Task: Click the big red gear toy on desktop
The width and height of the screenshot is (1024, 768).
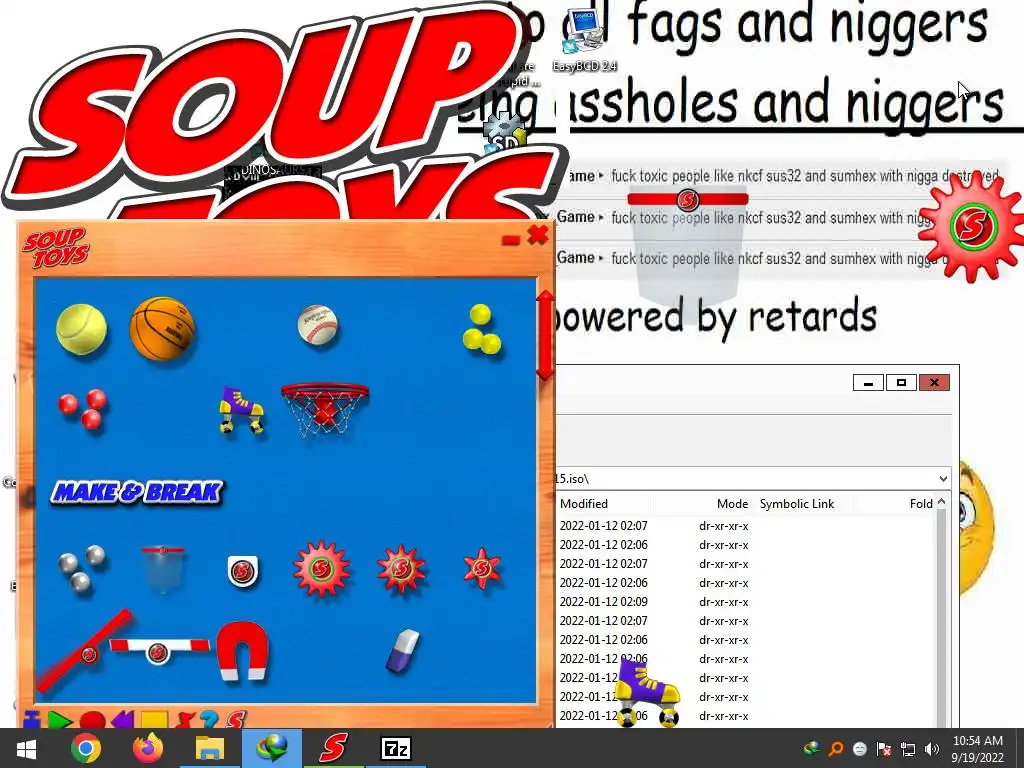Action: [973, 227]
